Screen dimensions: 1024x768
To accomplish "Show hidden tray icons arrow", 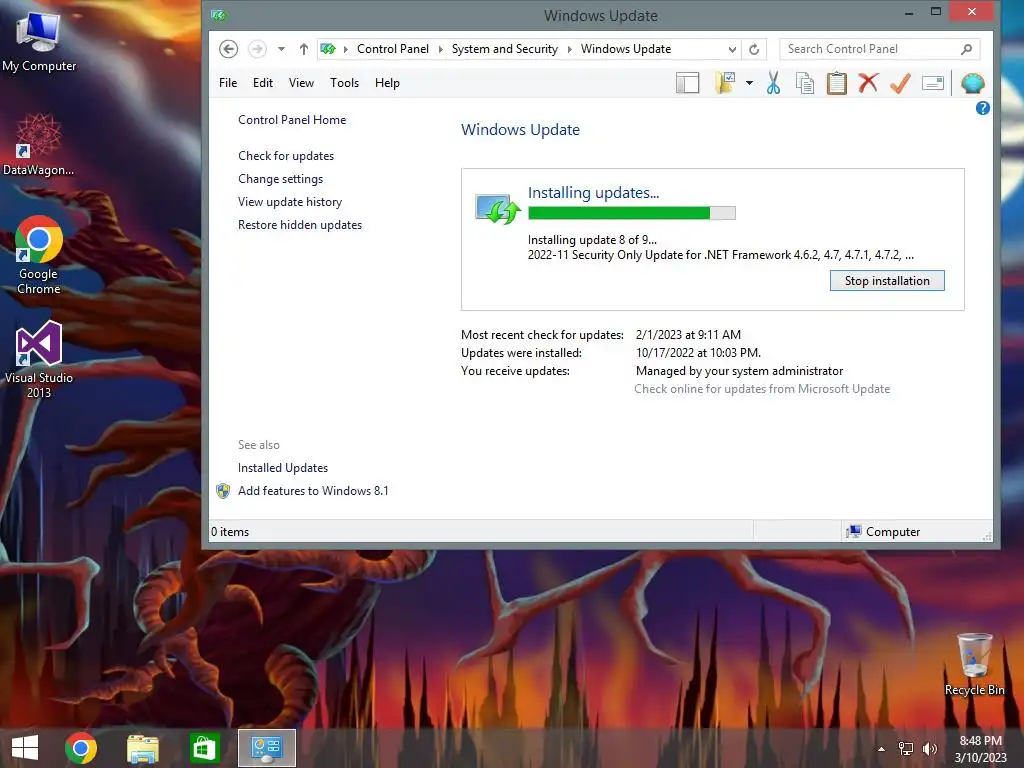I will [882, 749].
